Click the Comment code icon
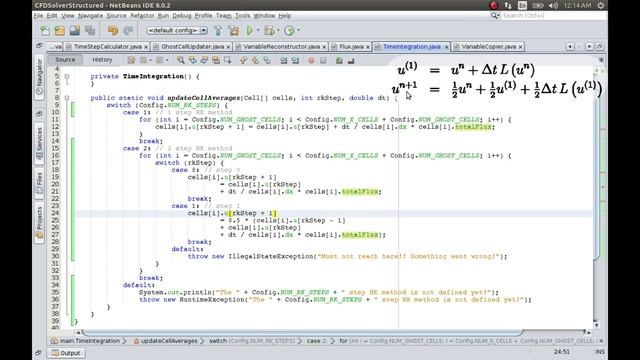 click(x=339, y=60)
